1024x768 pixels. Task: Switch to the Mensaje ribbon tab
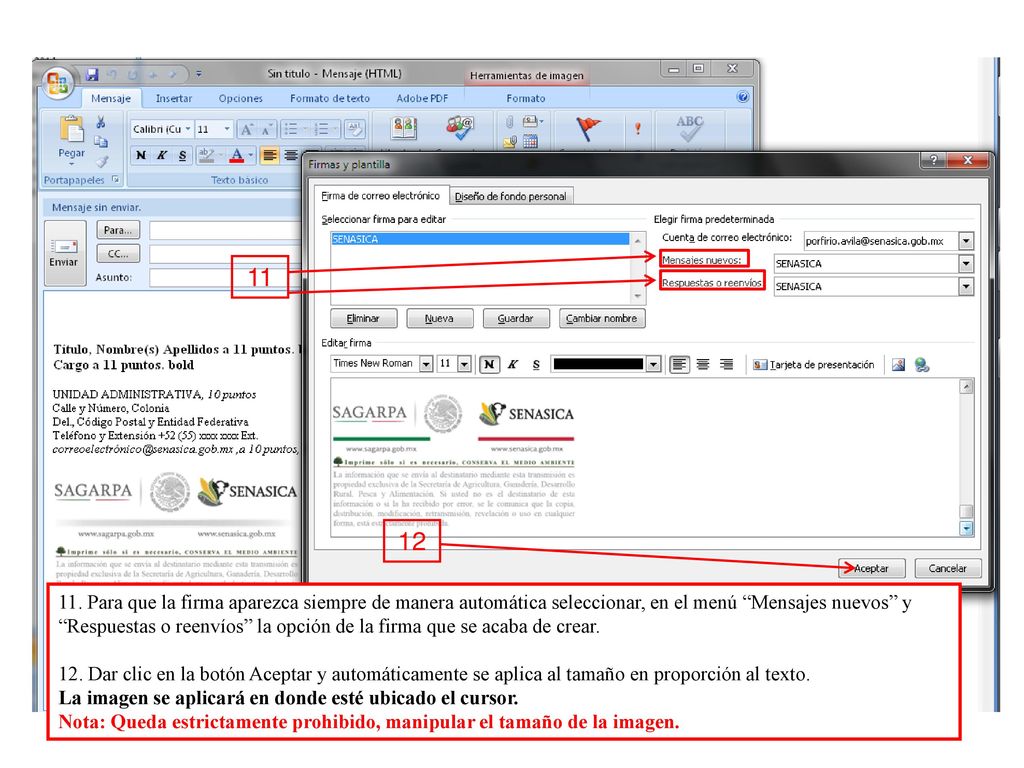110,98
